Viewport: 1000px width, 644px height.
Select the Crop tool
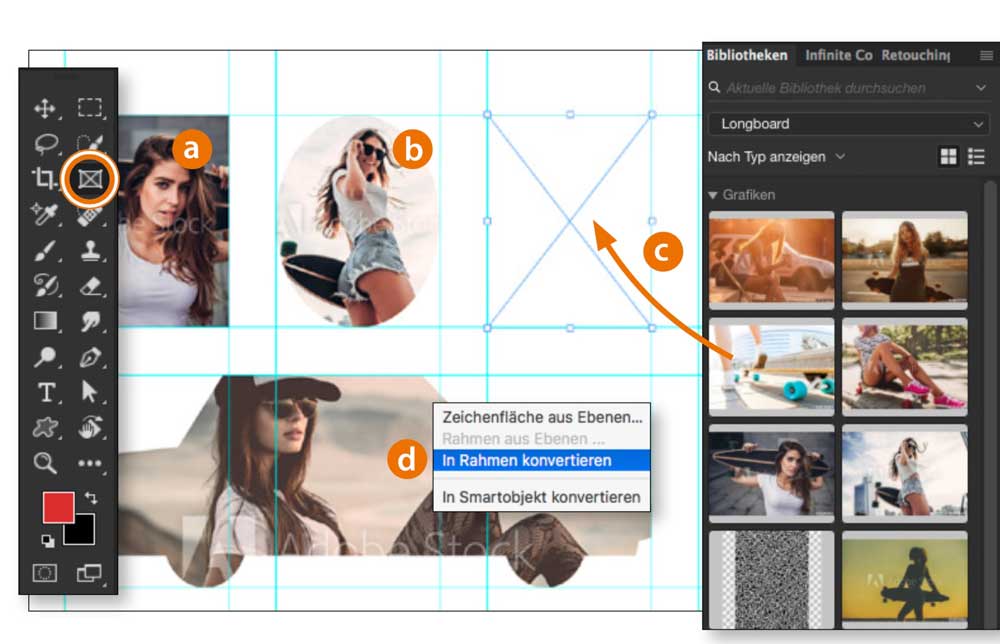[45, 179]
